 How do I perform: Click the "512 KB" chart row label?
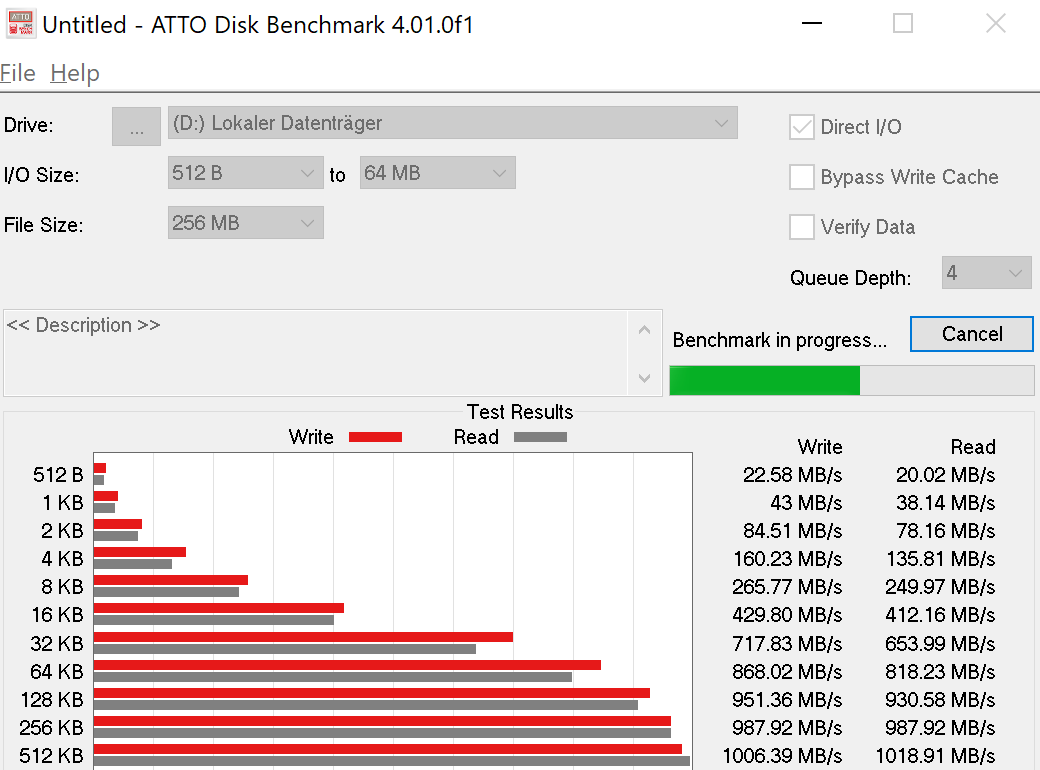[x=52, y=755]
